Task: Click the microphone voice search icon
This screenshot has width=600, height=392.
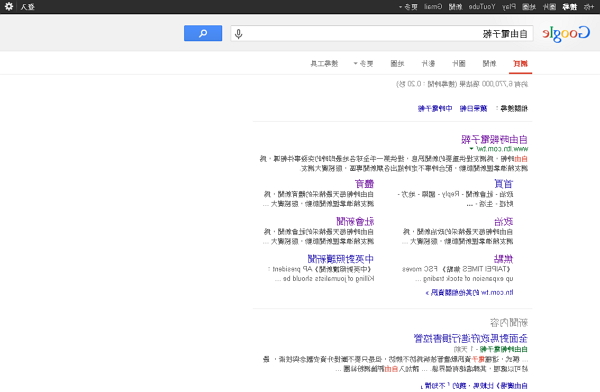Action: pos(238,34)
